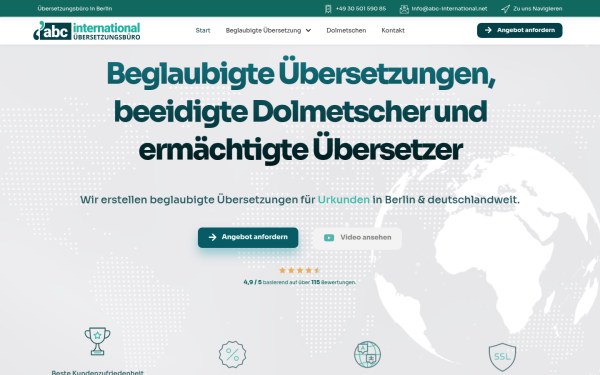
Task: Click the SSL shield icon
Action: pyautogui.click(x=502, y=357)
